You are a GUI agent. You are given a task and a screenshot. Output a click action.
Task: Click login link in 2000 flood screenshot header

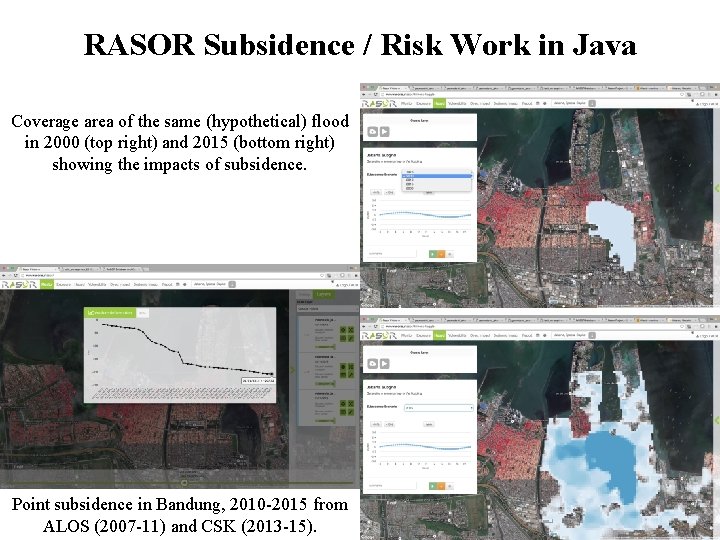pos(707,104)
